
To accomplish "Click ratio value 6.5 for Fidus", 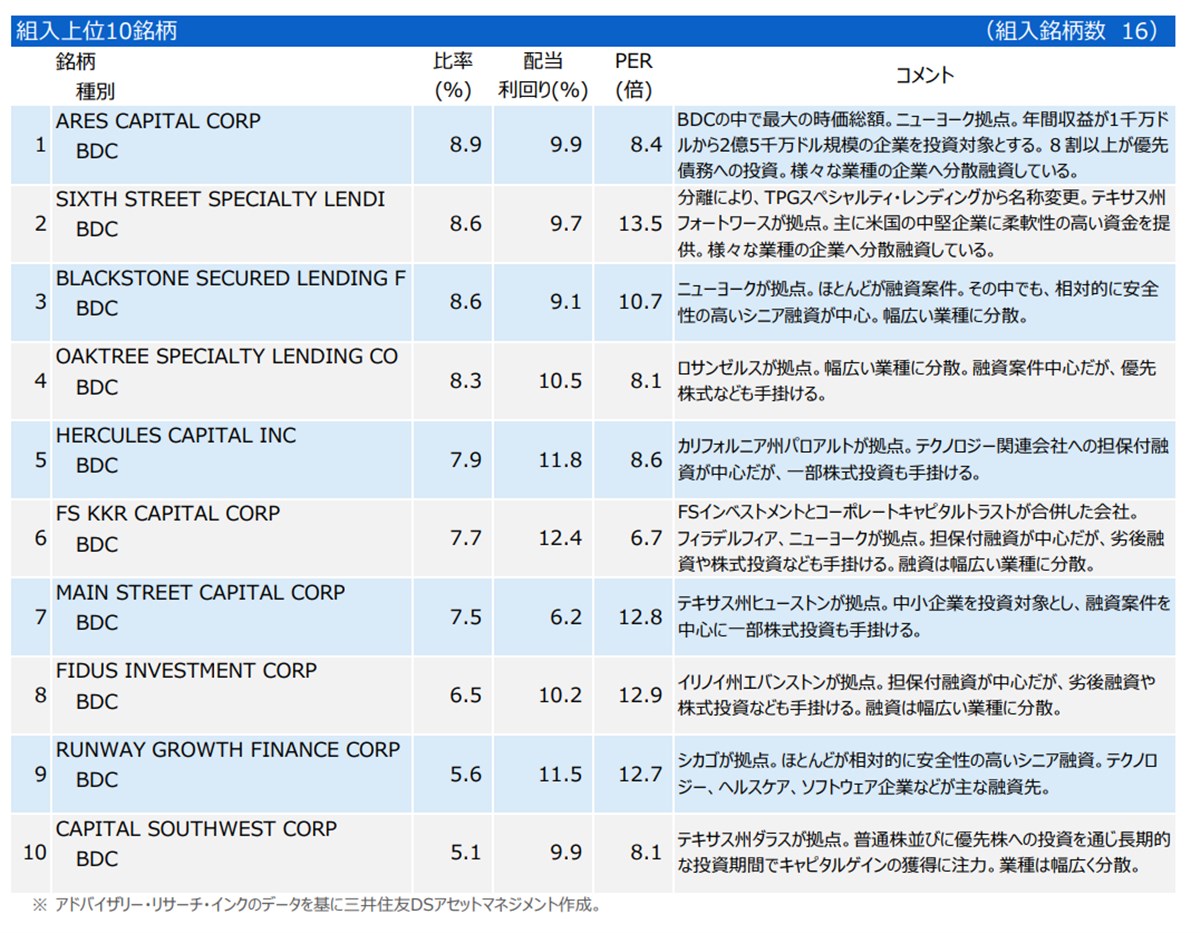I will [x=466, y=695].
